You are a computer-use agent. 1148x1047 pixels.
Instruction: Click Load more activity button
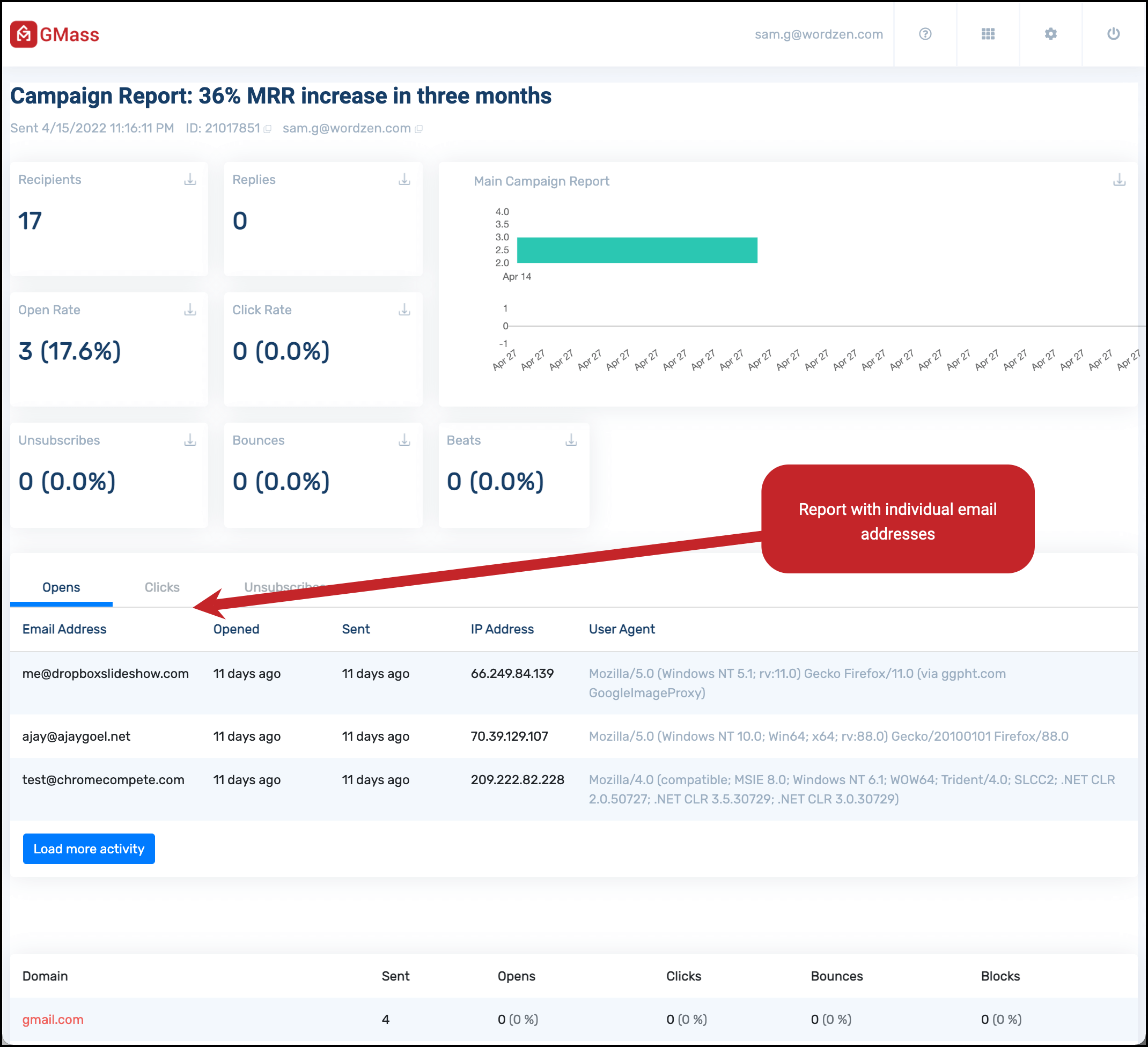89,849
